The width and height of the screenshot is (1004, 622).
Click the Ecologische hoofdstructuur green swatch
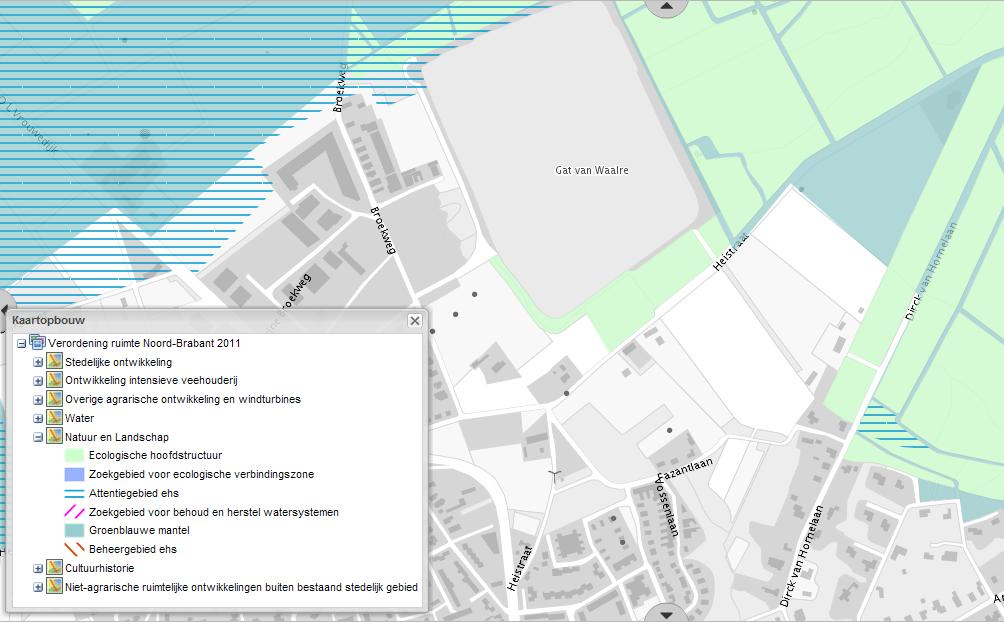74,456
